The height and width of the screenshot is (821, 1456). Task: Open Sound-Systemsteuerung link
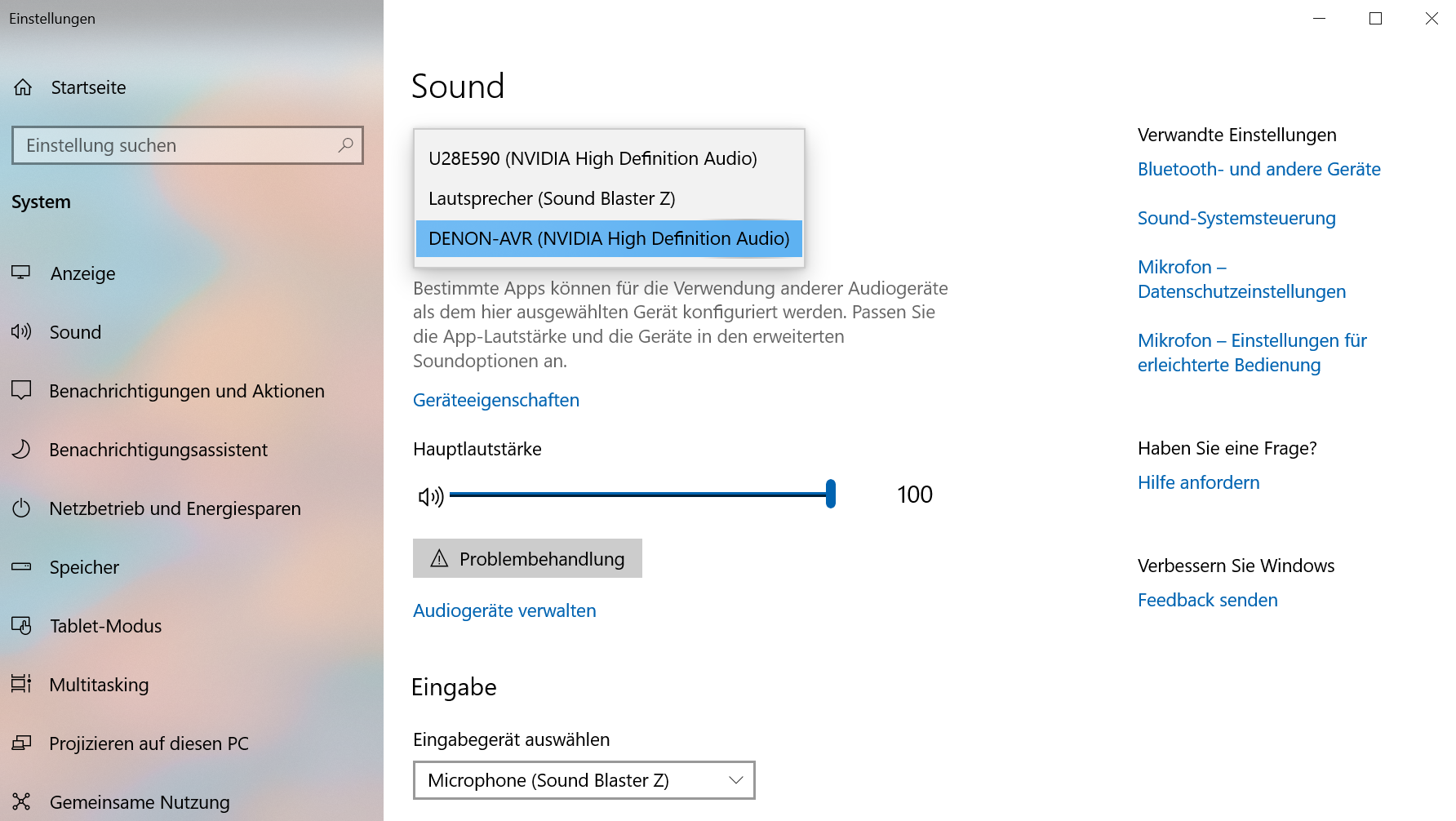click(x=1236, y=218)
